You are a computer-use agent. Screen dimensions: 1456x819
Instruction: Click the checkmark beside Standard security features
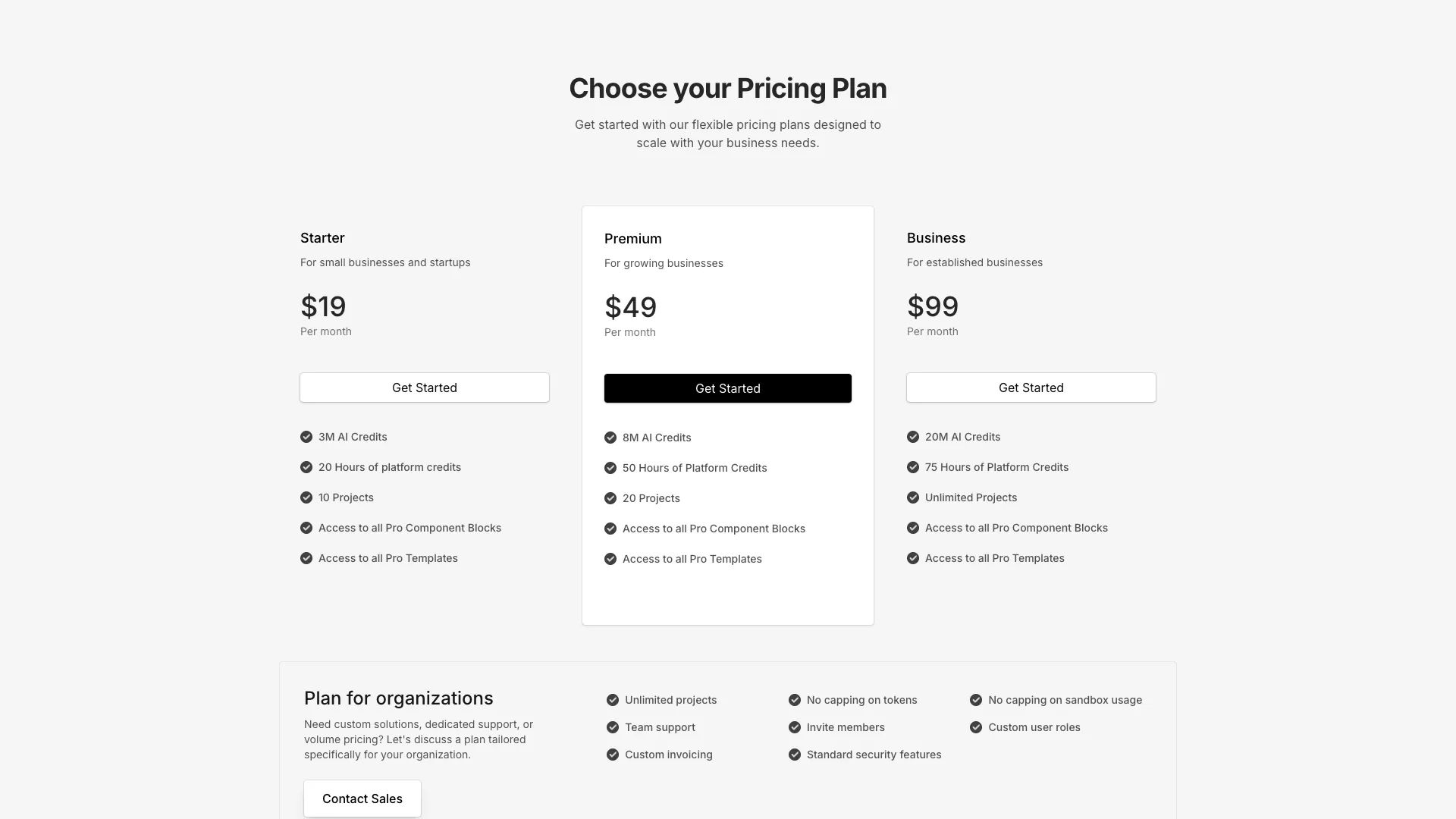point(795,755)
